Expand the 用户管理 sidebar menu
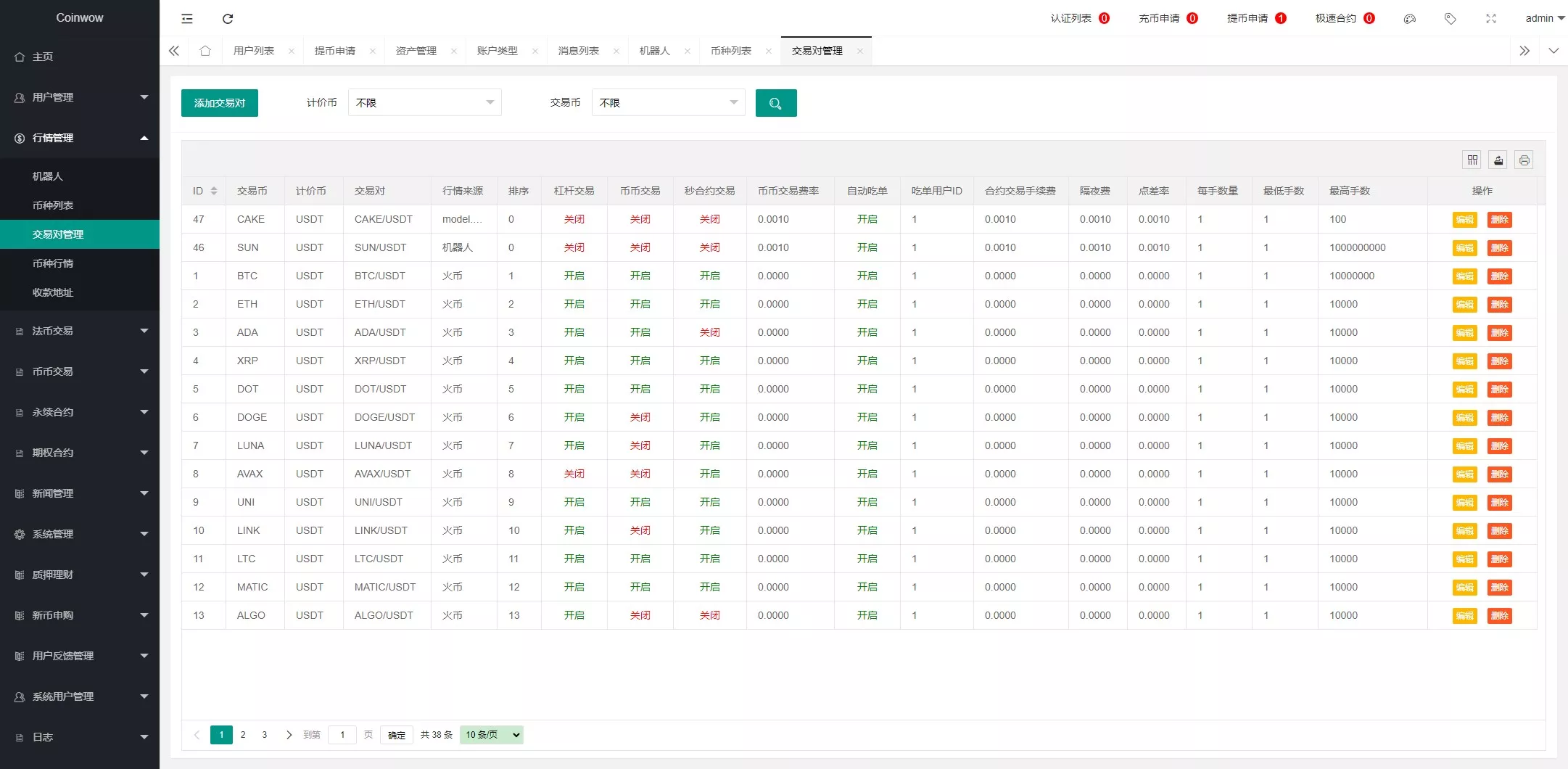Screen dimensions: 1568x769 [x=80, y=97]
